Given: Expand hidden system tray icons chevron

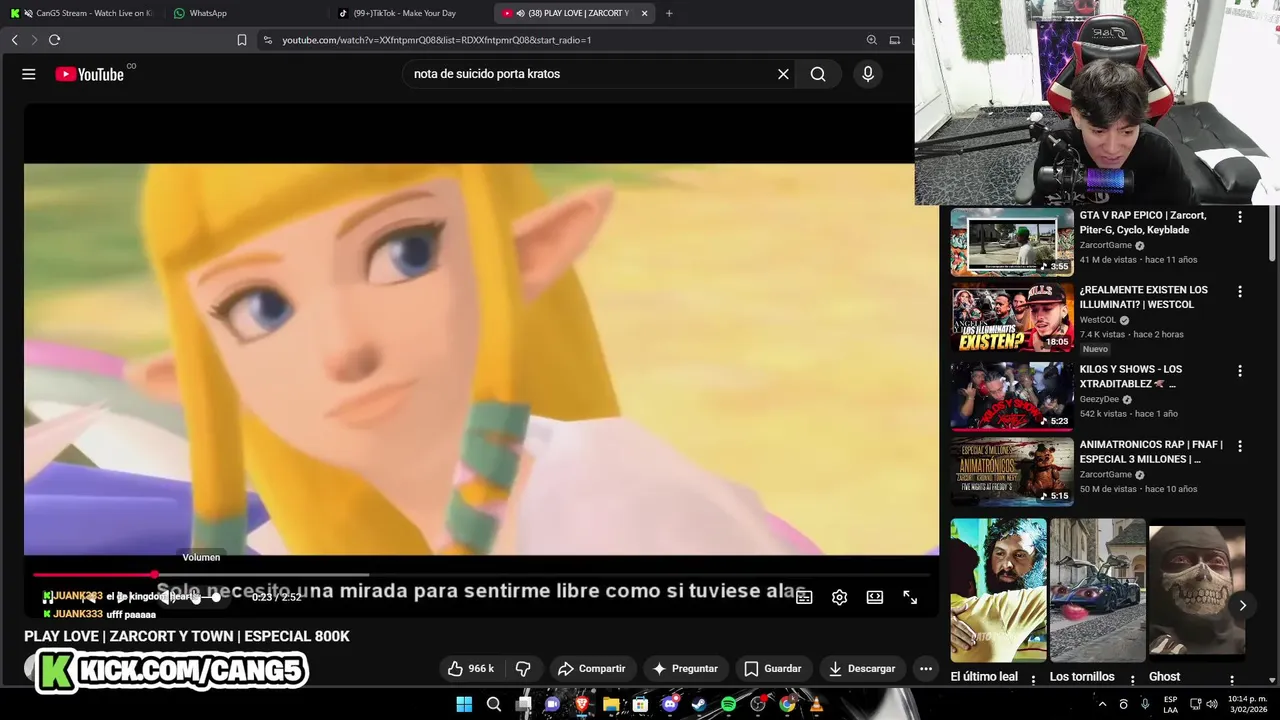Looking at the screenshot, I should click(1102, 704).
